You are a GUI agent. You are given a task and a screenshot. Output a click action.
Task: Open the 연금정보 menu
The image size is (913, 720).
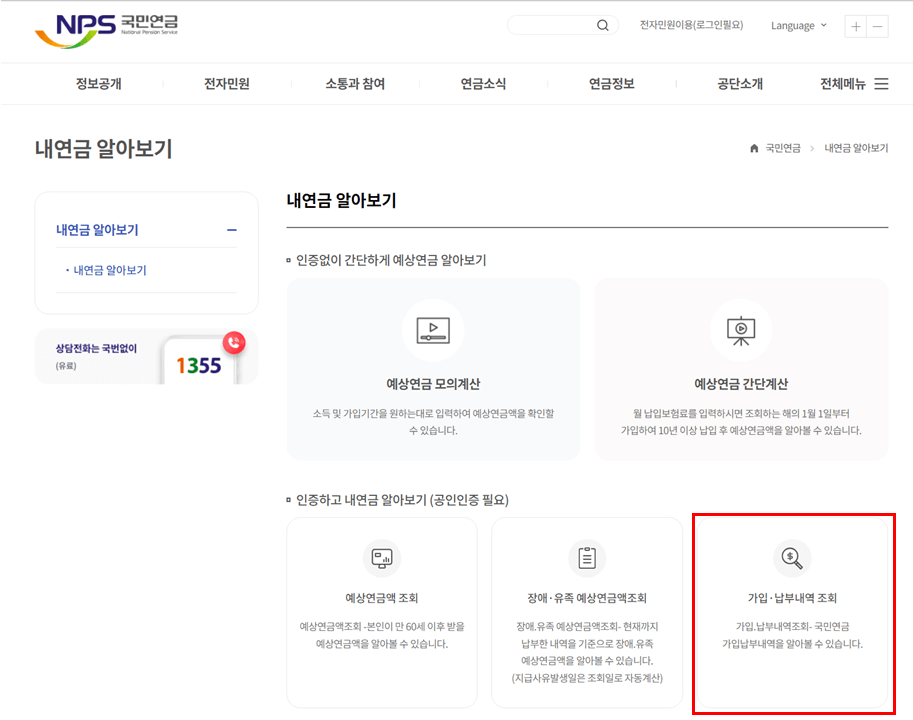(609, 84)
